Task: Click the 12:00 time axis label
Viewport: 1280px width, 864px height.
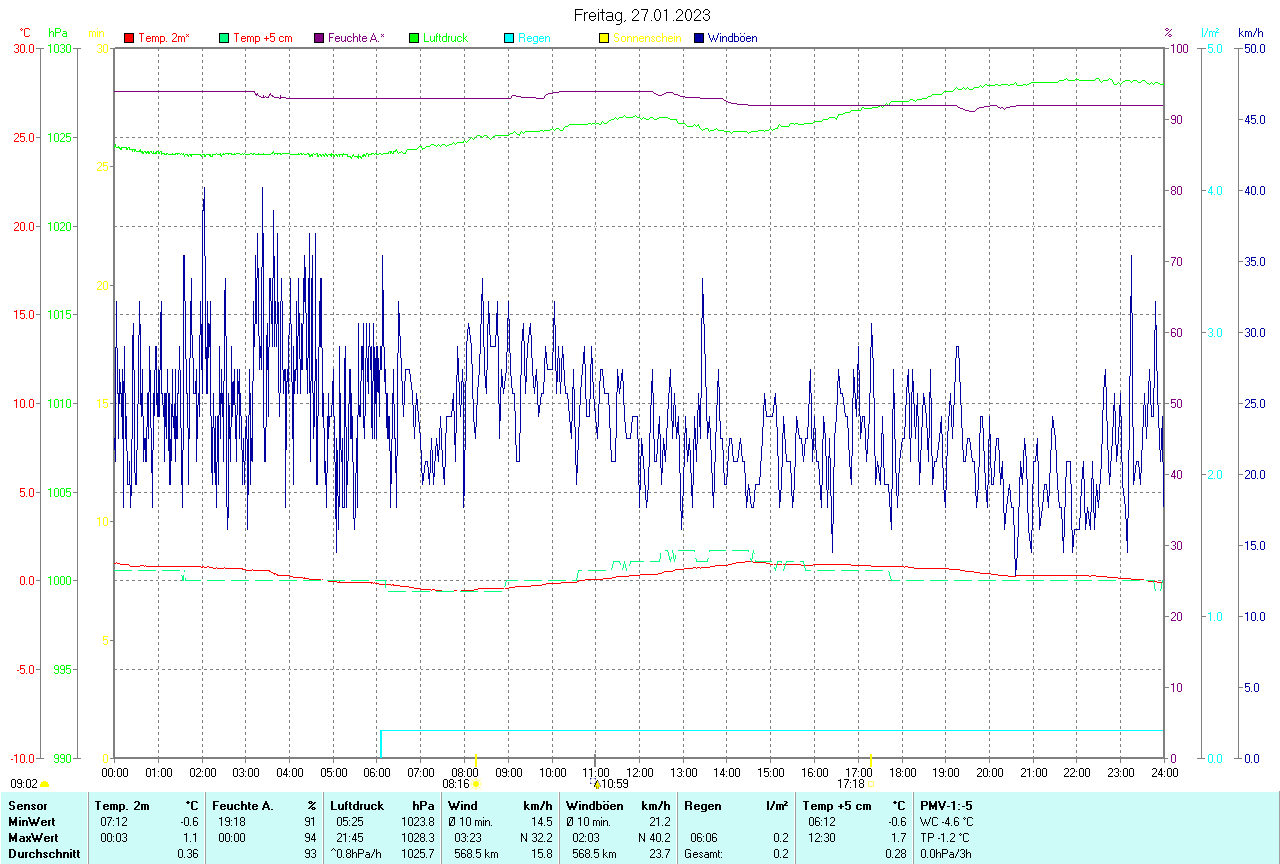Action: [x=639, y=772]
